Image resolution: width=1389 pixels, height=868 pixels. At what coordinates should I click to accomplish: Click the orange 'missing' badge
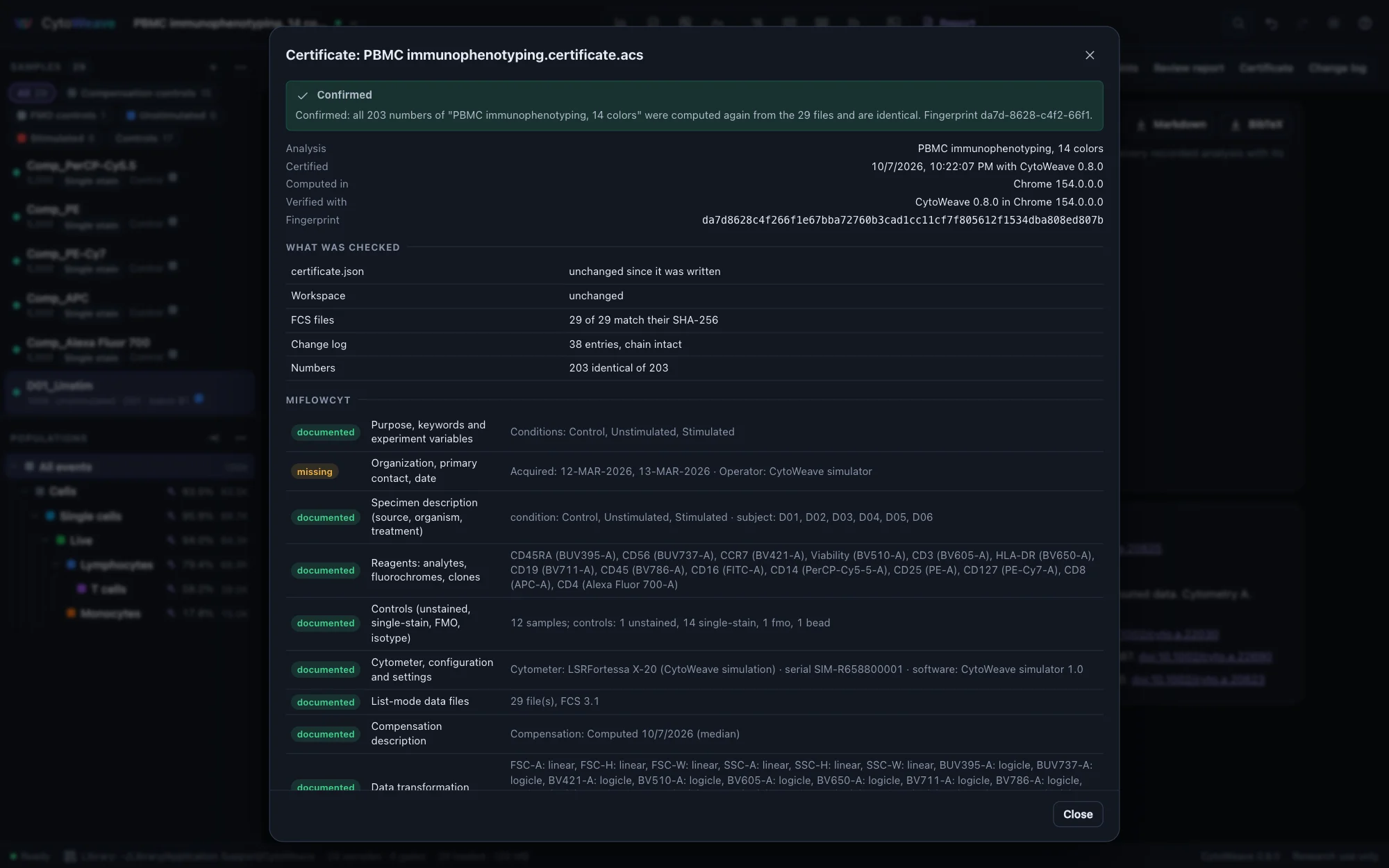(x=315, y=471)
